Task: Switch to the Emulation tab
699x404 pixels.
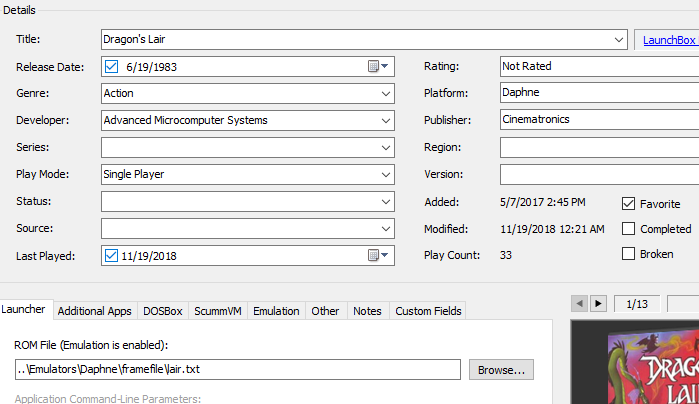Action: point(276,311)
